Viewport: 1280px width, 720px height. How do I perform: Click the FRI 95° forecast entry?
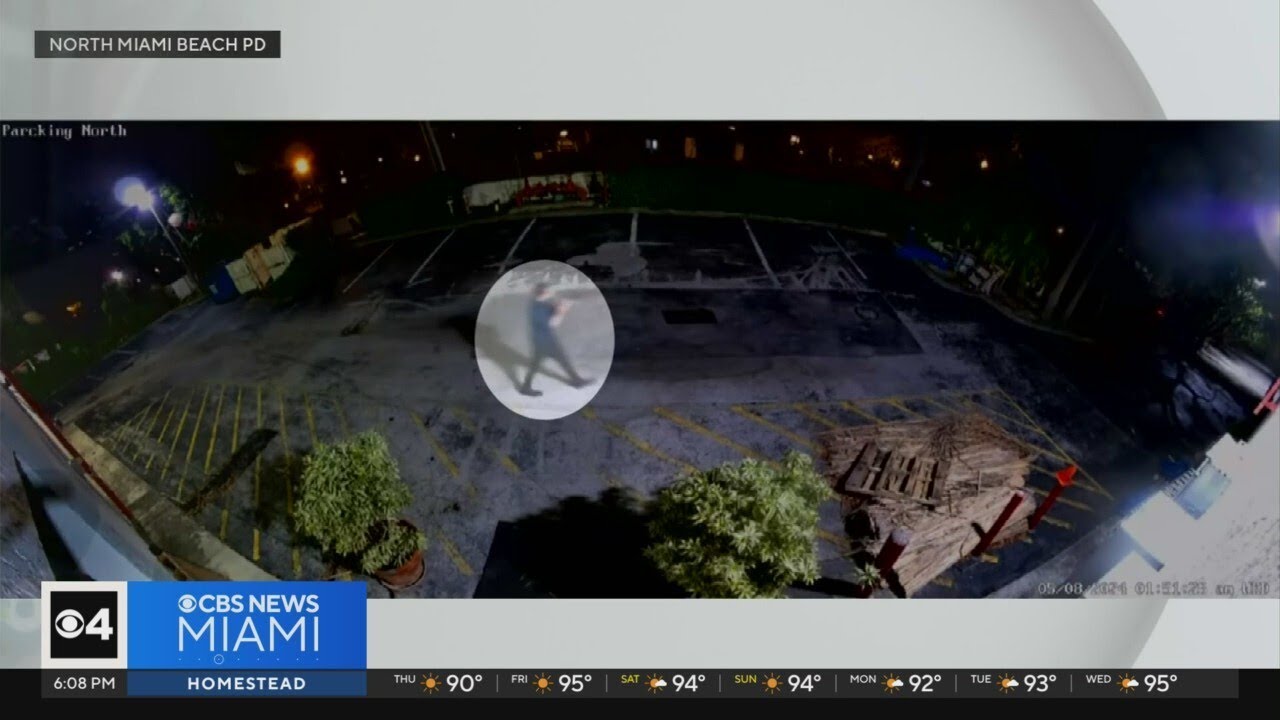click(551, 683)
